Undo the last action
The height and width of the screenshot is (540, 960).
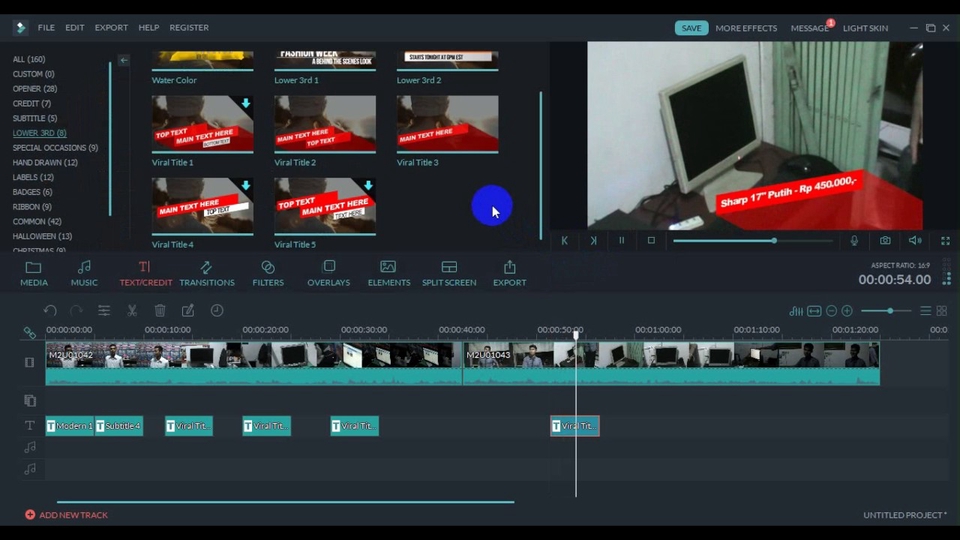tap(50, 310)
